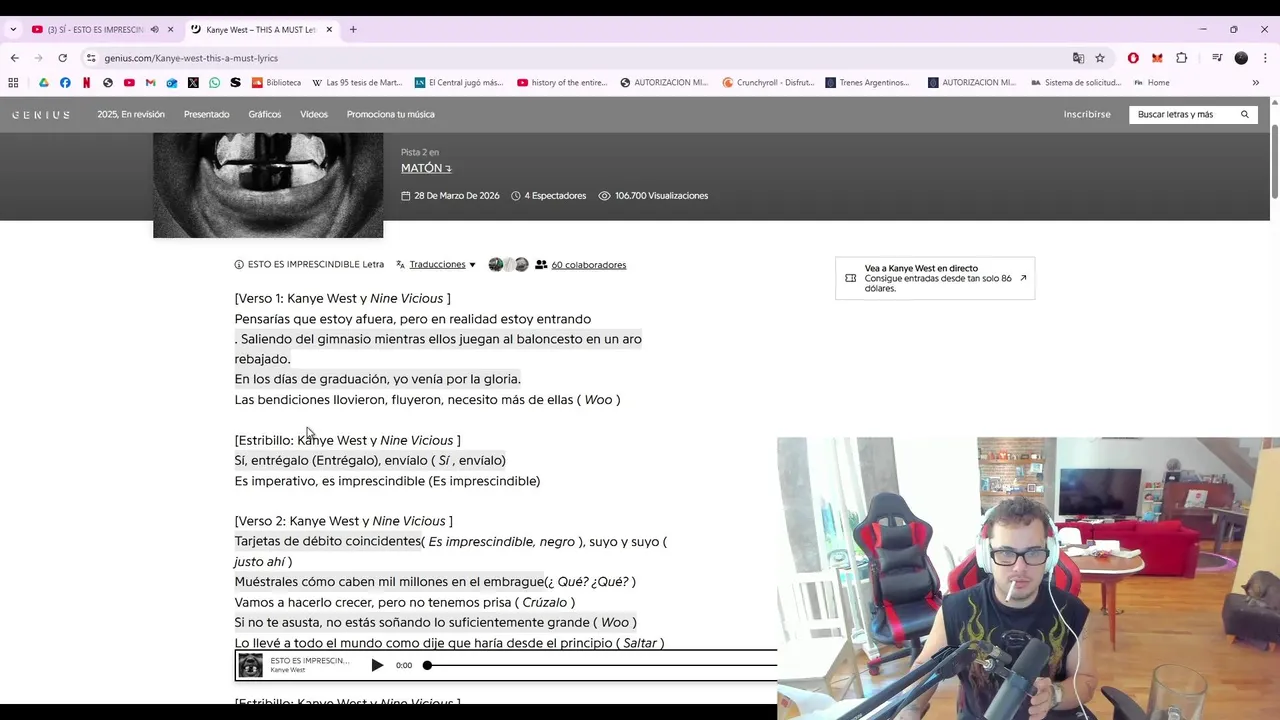Close the YouTube tab
Screen dimensions: 1280x720
point(170,29)
